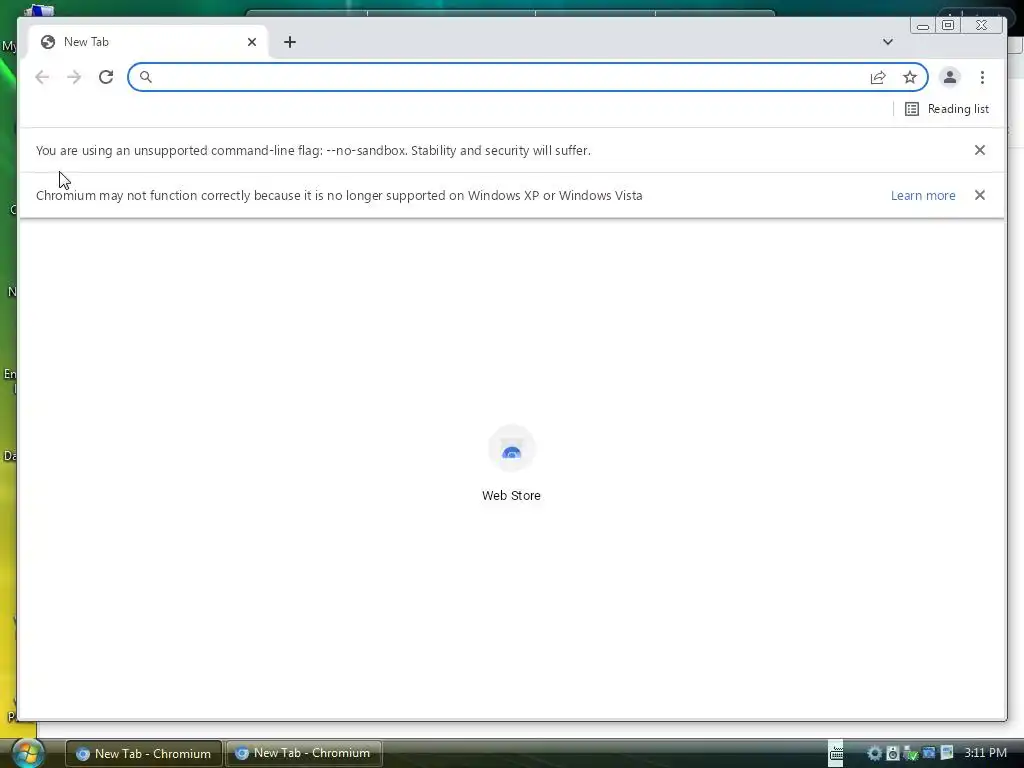
Task: Click the gear icon in system tray
Action: coord(874,754)
